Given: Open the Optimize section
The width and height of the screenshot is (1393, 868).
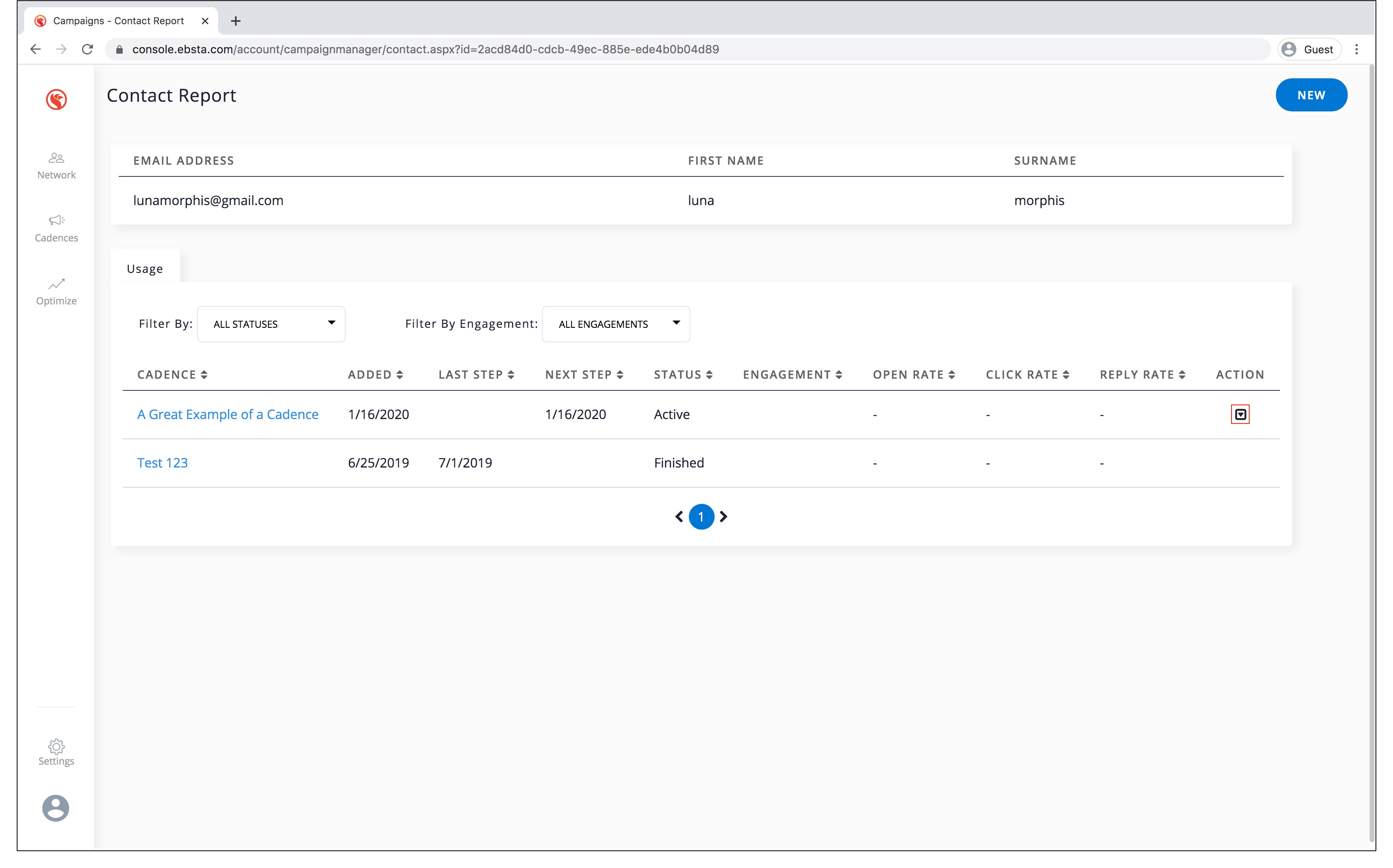Looking at the screenshot, I should click(56, 291).
